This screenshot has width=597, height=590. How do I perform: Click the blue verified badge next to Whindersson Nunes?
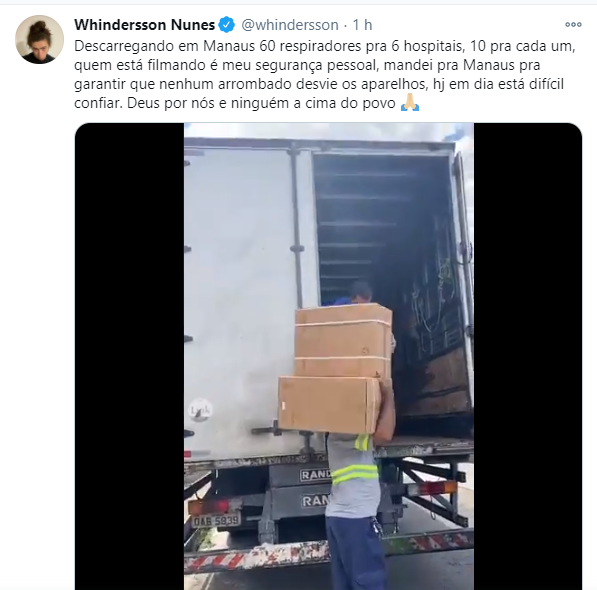(x=227, y=25)
